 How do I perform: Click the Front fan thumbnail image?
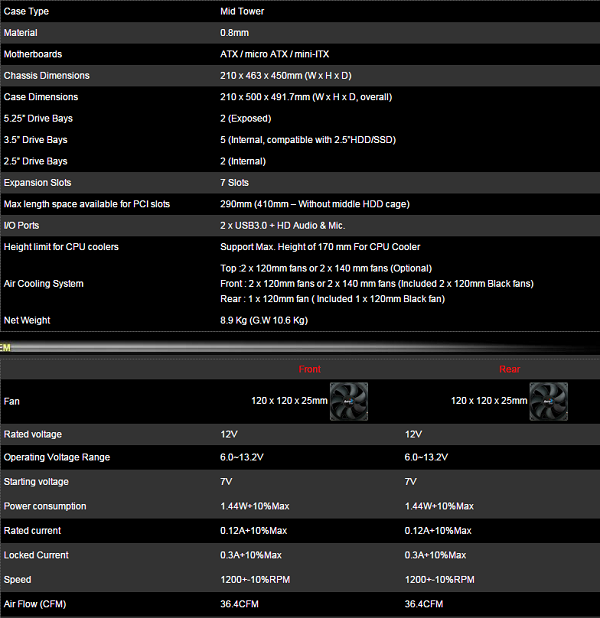point(349,401)
